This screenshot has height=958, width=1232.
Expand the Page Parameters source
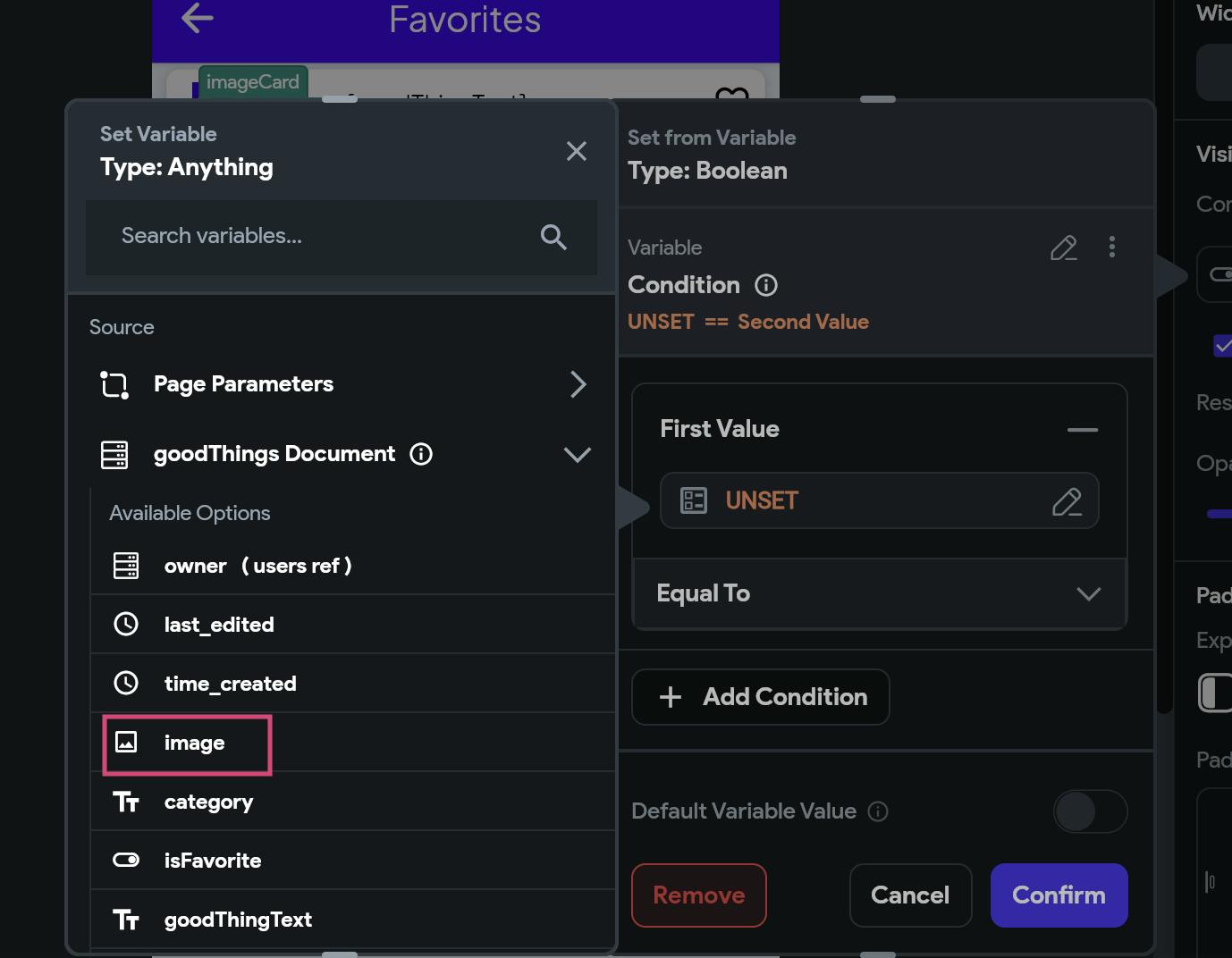578,384
